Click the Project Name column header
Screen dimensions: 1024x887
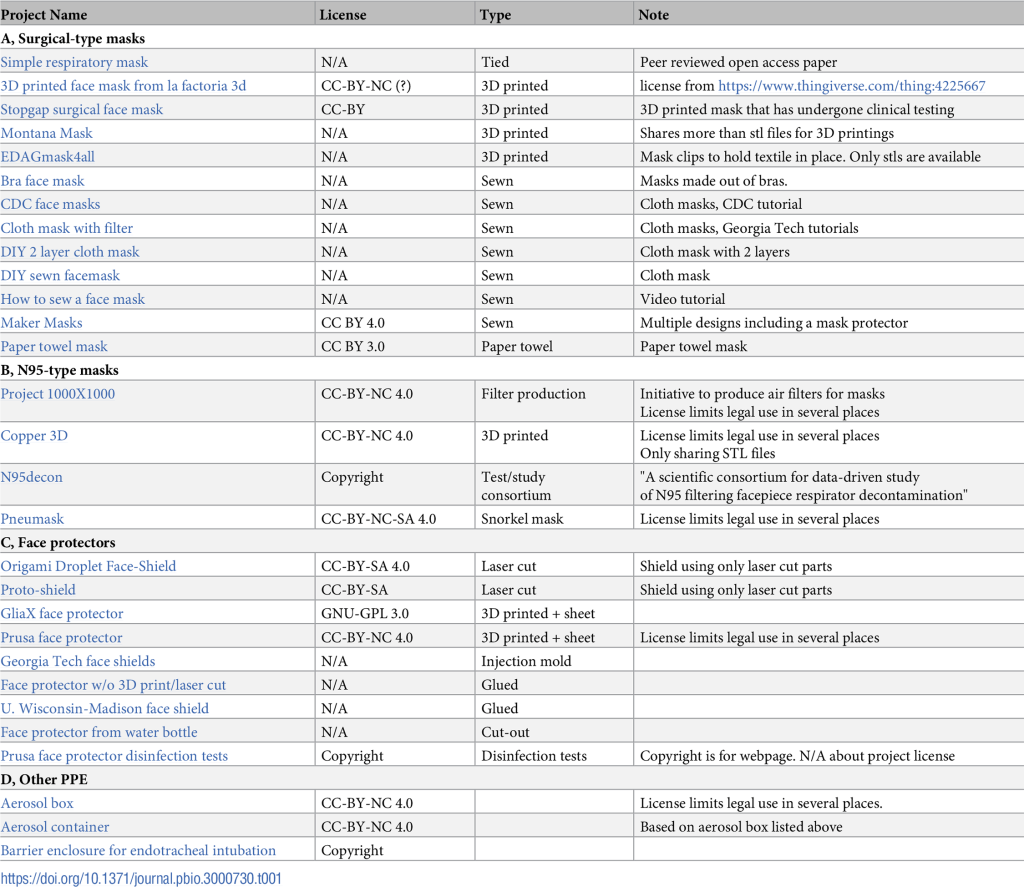(x=44, y=15)
